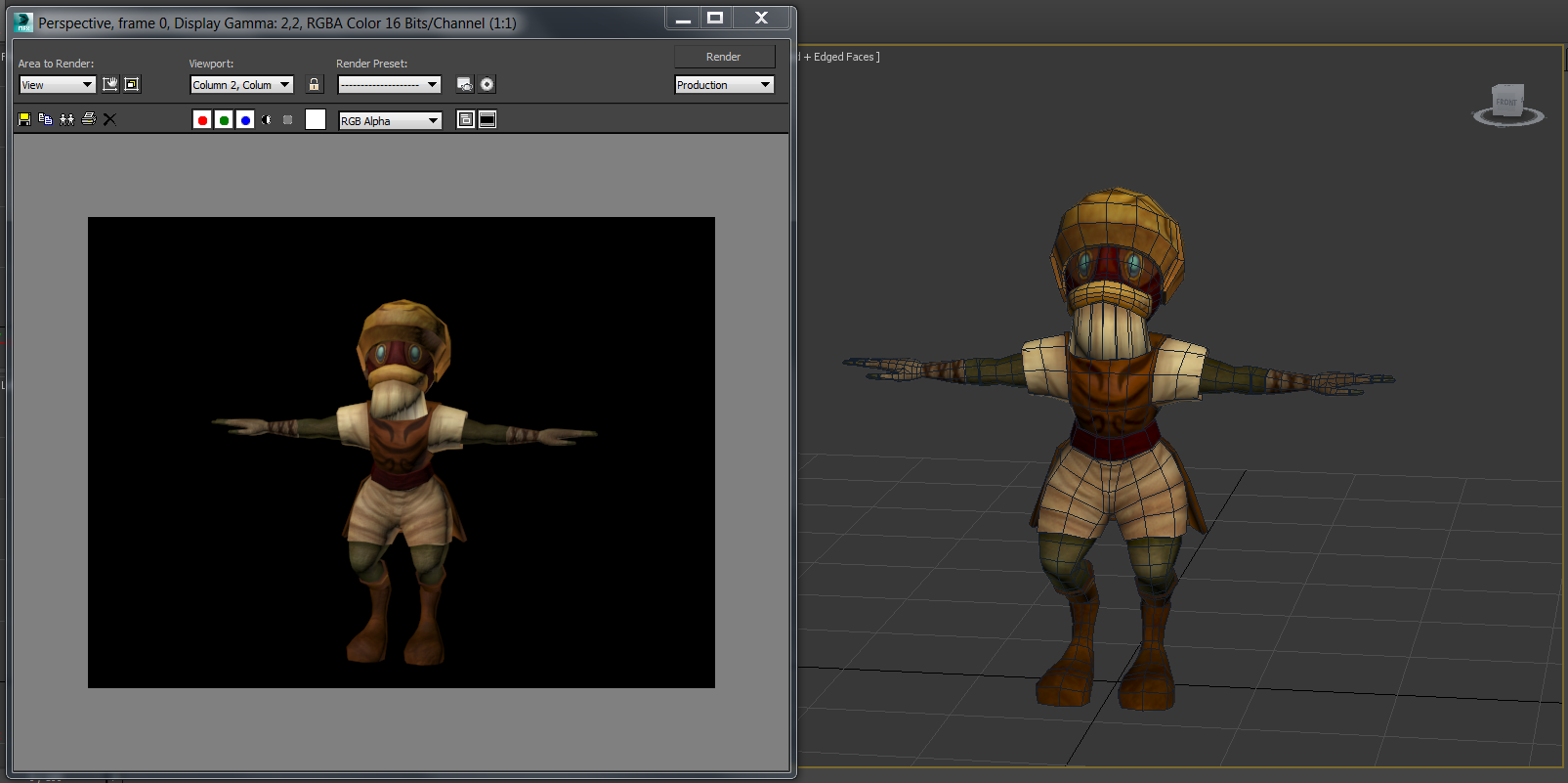Screen dimensions: 1568x783
Task: Toggle the blue channel display
Action: [x=245, y=120]
